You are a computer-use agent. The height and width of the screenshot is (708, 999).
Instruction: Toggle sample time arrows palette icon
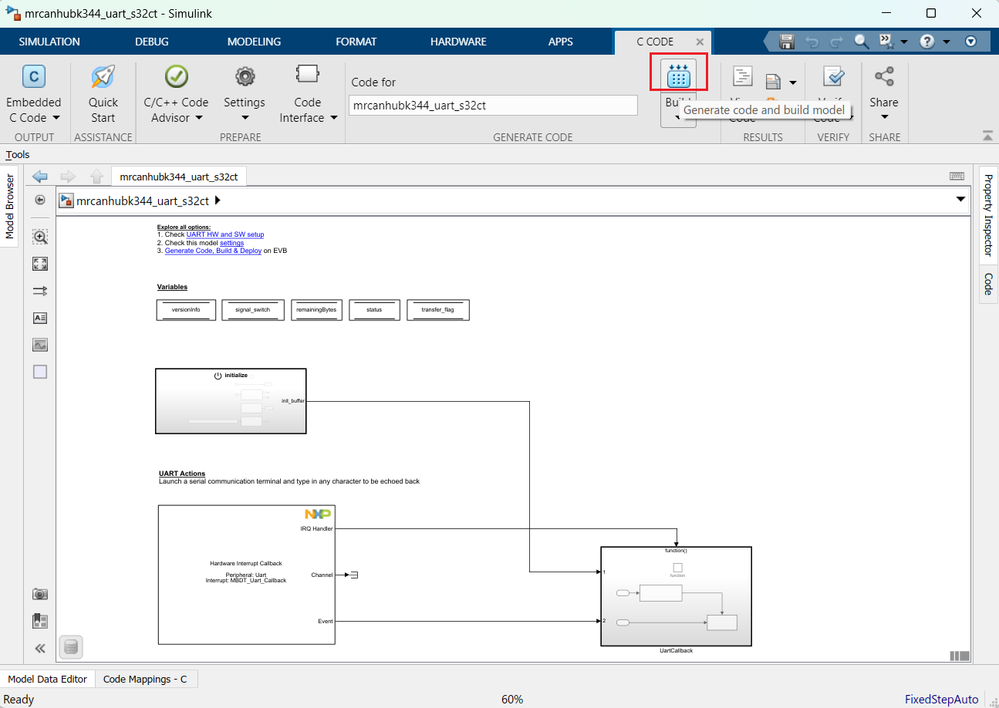tap(40, 291)
